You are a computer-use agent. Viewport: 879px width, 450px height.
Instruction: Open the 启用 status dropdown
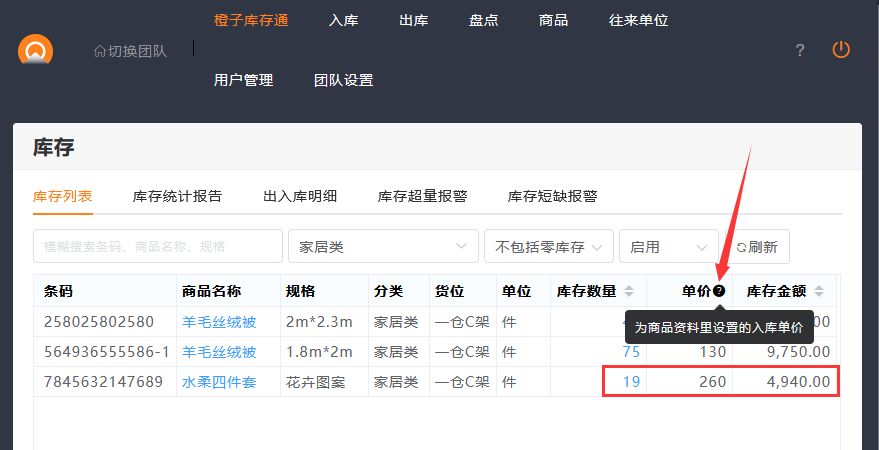(668, 246)
